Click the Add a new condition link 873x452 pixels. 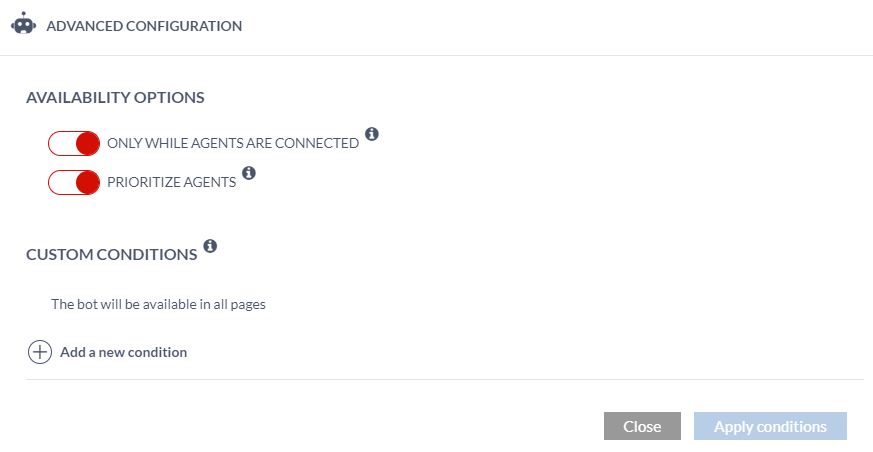(x=123, y=352)
